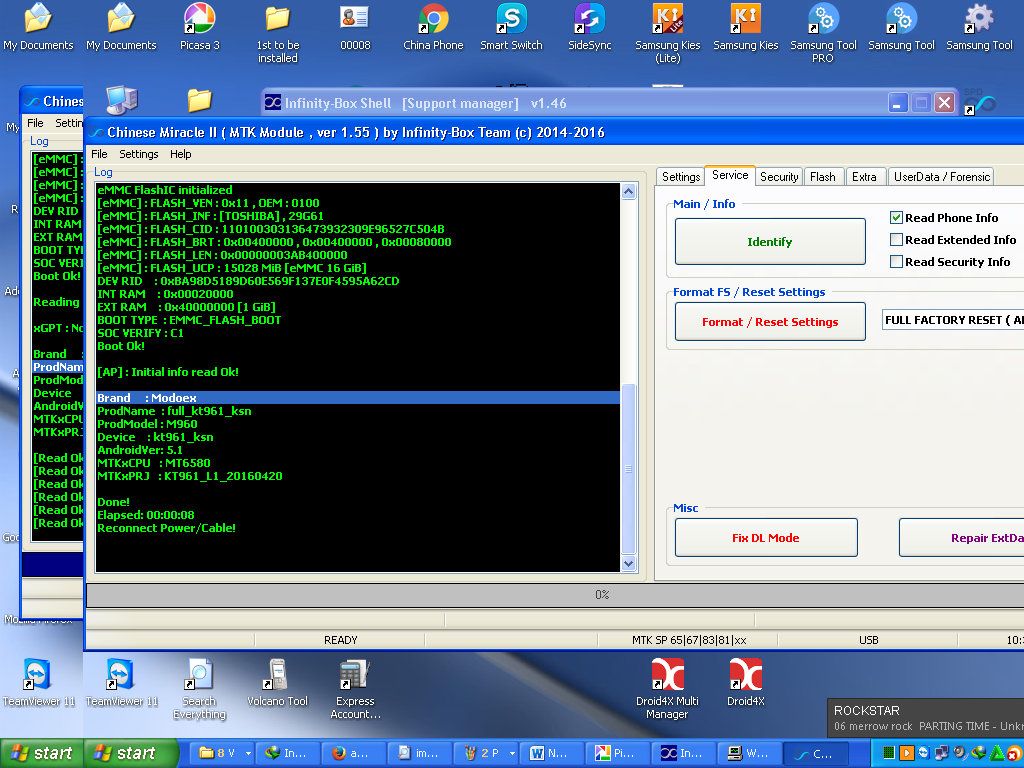1024x768 pixels.
Task: Switch to the UserData / Forensic tab
Action: (941, 177)
